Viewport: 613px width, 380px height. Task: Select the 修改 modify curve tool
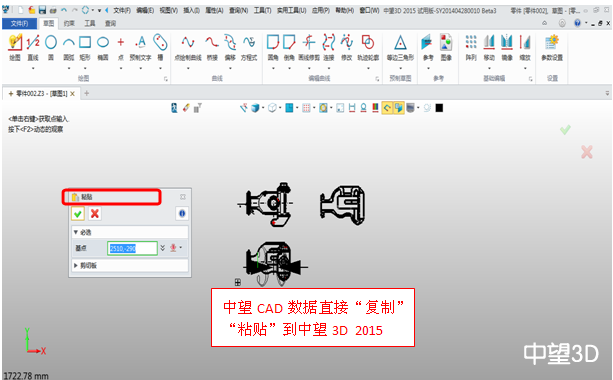tap(347, 47)
